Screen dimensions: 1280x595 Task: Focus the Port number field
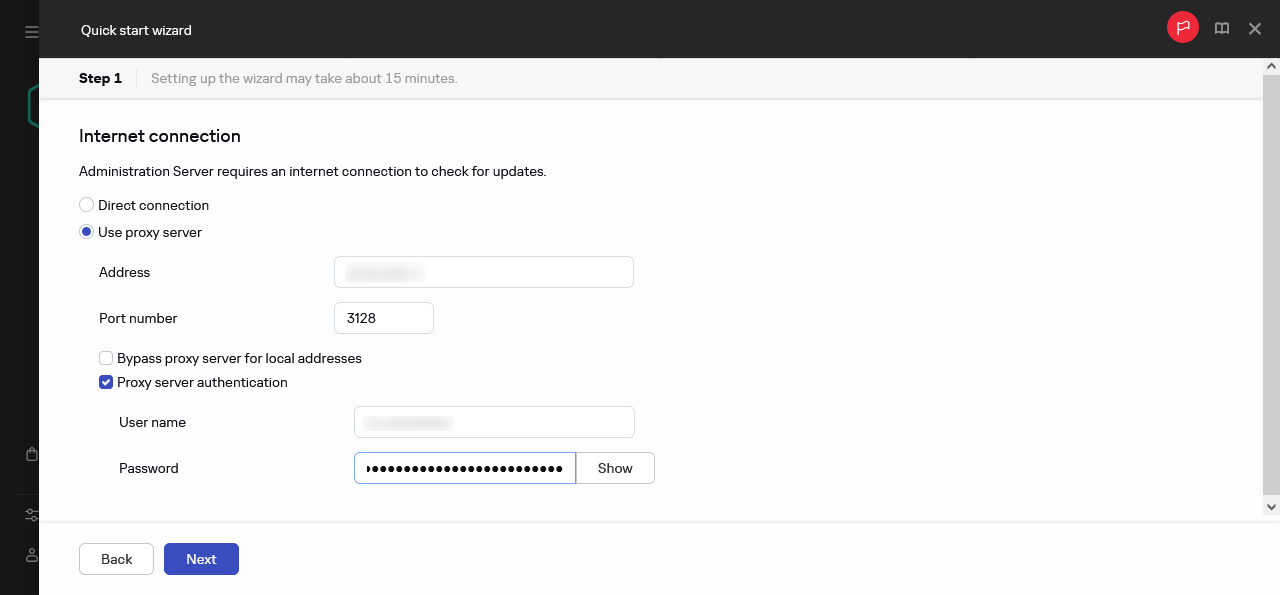pyautogui.click(x=383, y=318)
